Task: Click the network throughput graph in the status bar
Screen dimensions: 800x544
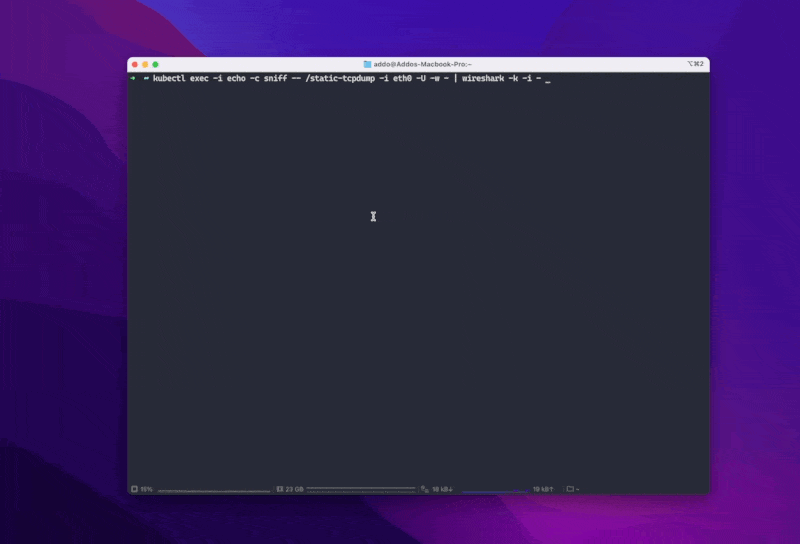Action: (495, 490)
